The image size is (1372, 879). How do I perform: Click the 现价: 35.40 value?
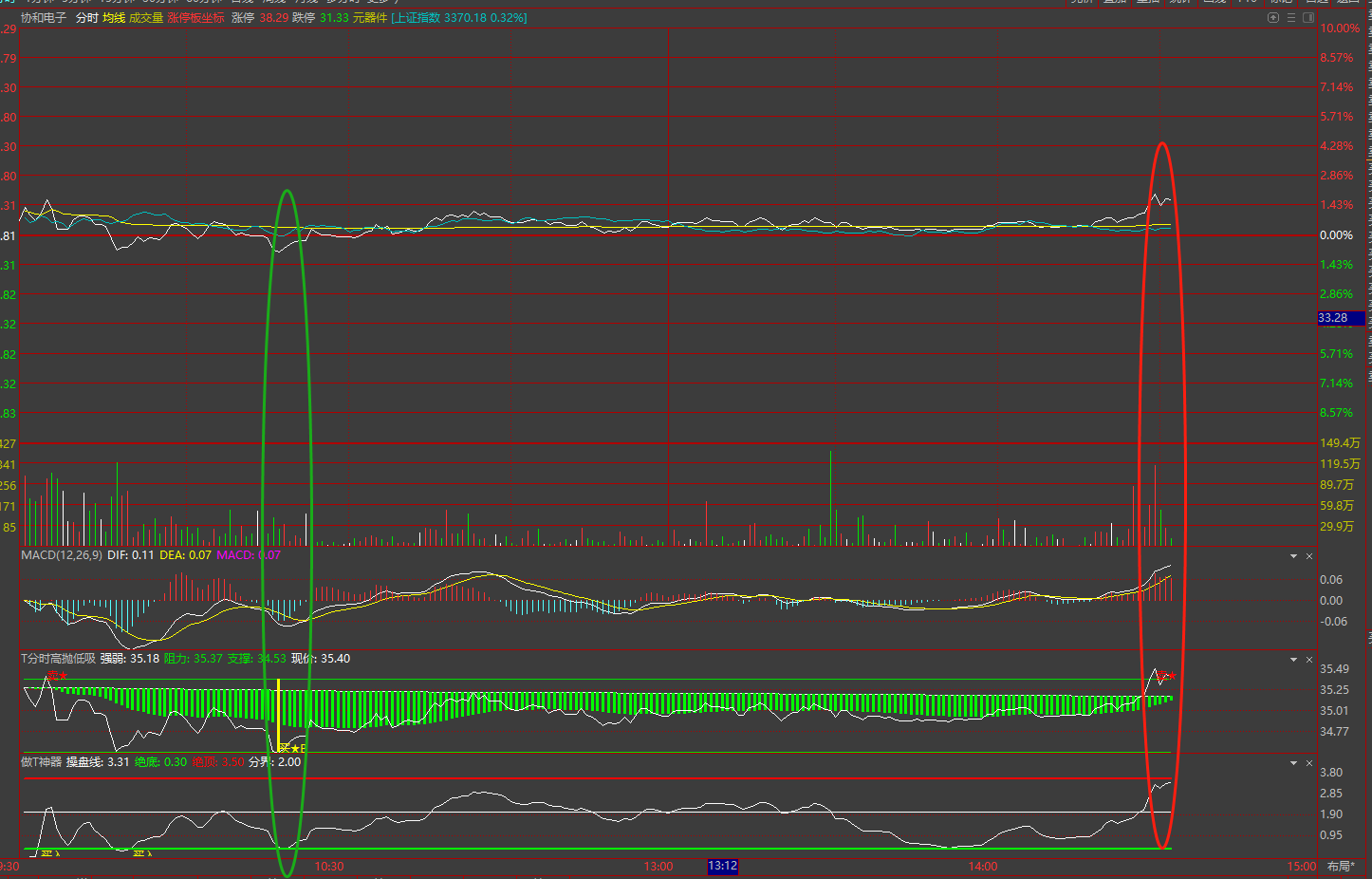321,658
